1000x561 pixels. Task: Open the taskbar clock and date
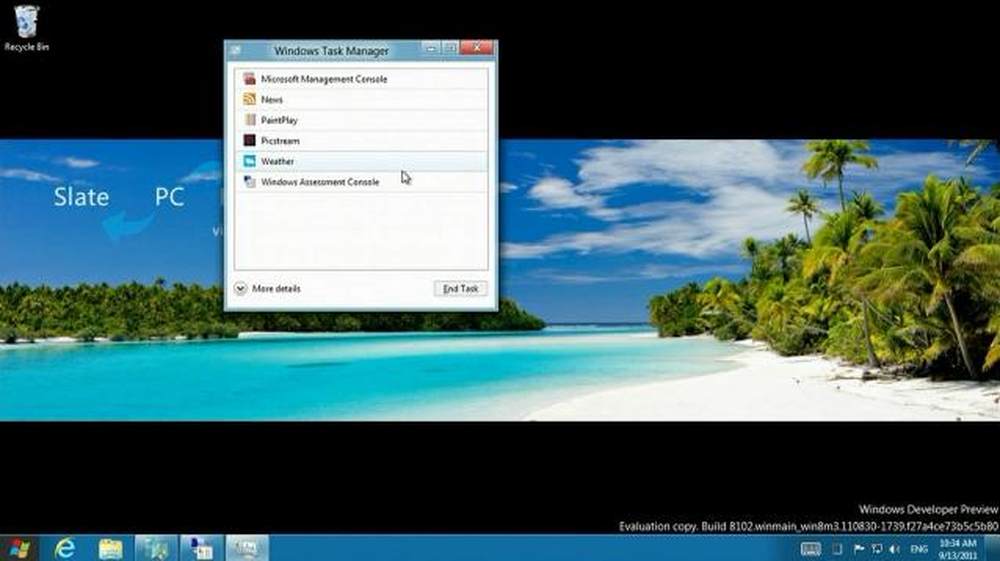pyautogui.click(x=957, y=549)
